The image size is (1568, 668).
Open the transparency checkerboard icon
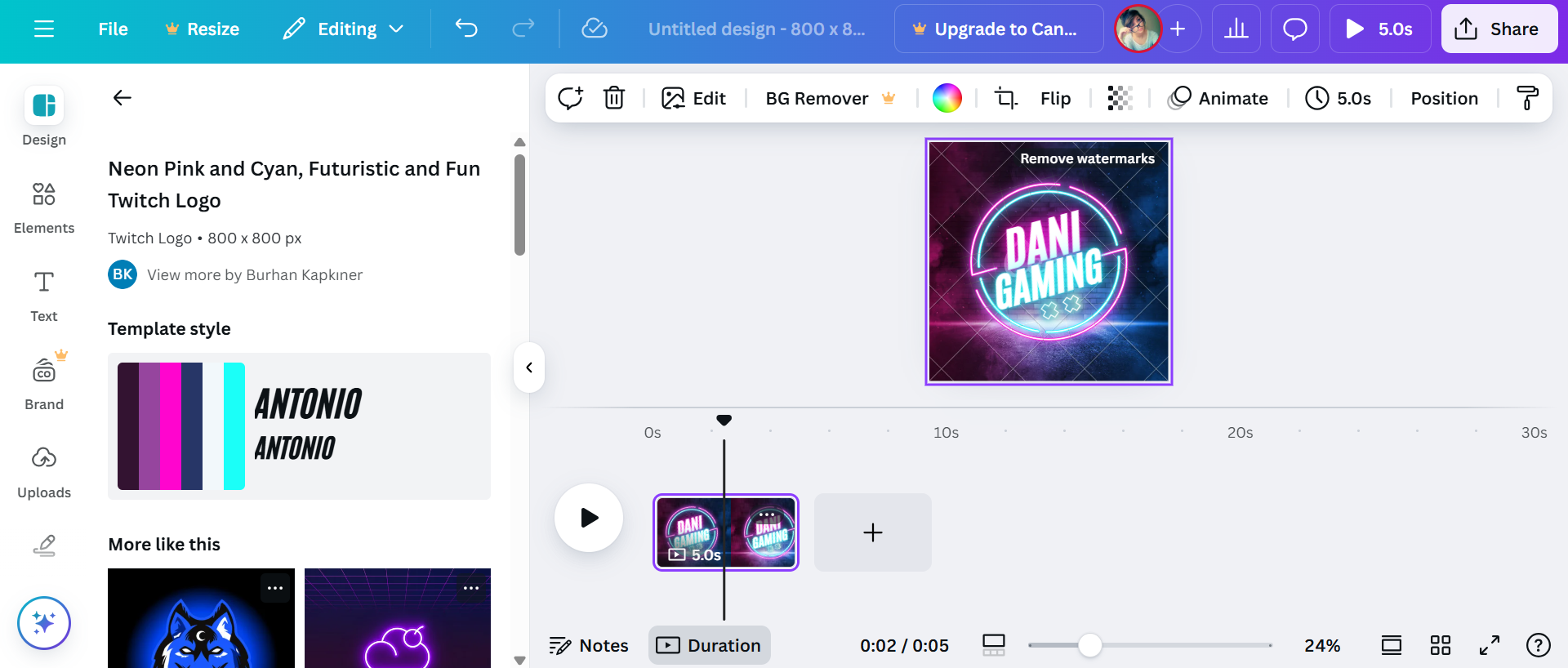(x=1120, y=98)
